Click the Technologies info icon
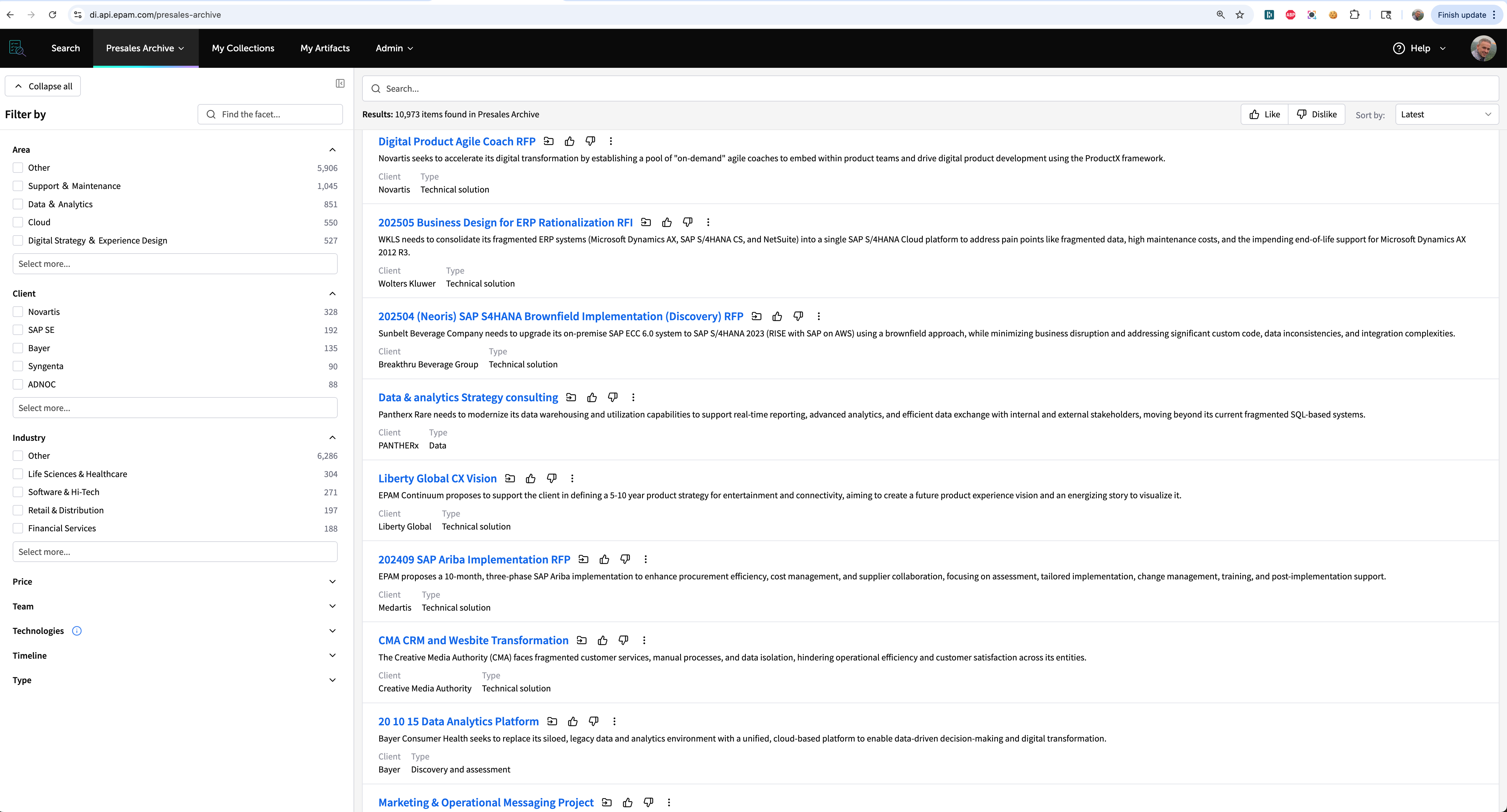This screenshot has width=1507, height=812. 77,631
